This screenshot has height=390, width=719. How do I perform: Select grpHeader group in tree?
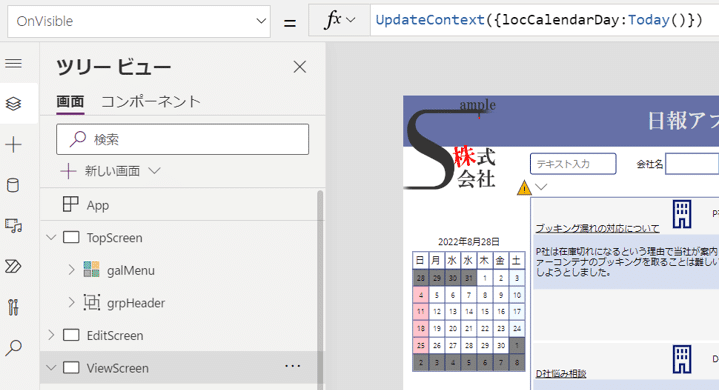point(136,303)
